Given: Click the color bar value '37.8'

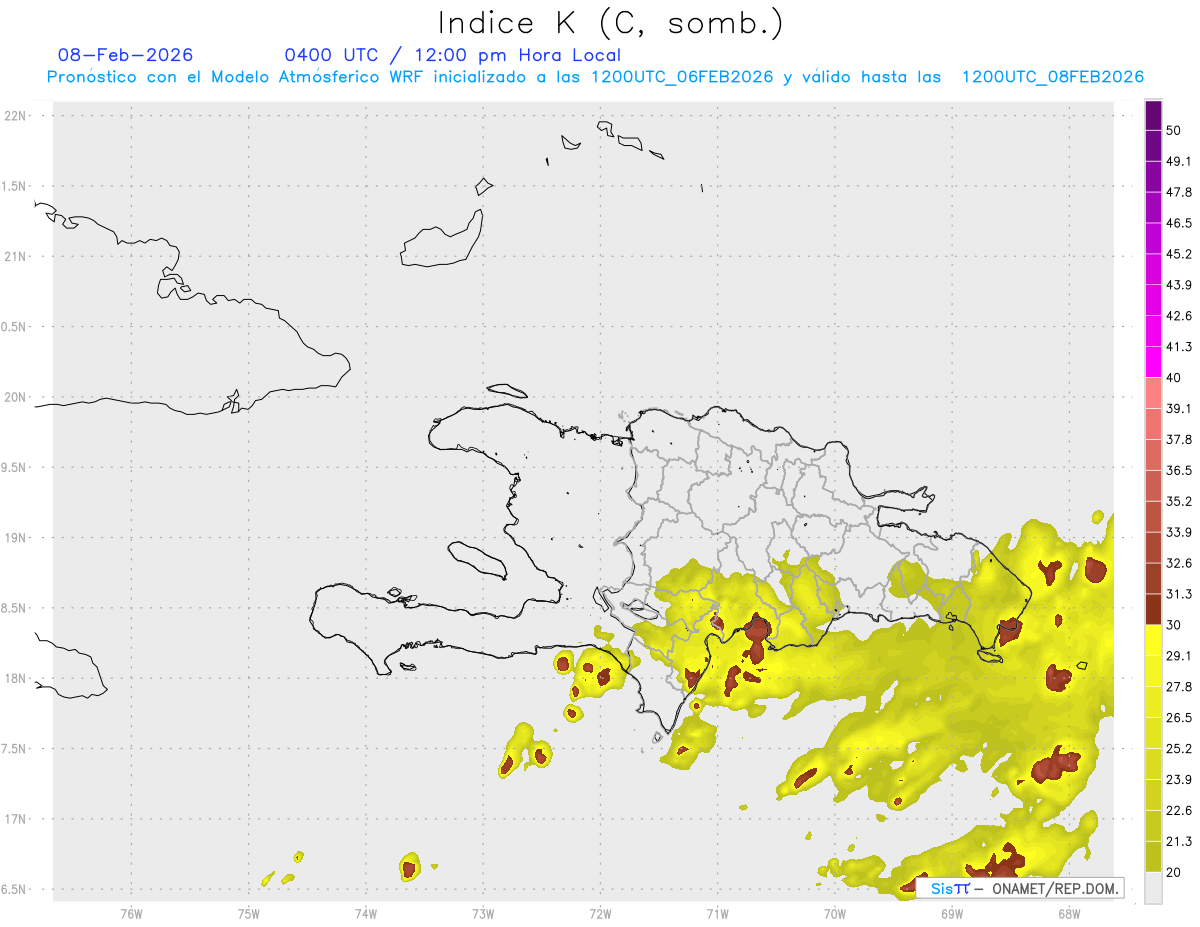Looking at the screenshot, I should 1179,439.
